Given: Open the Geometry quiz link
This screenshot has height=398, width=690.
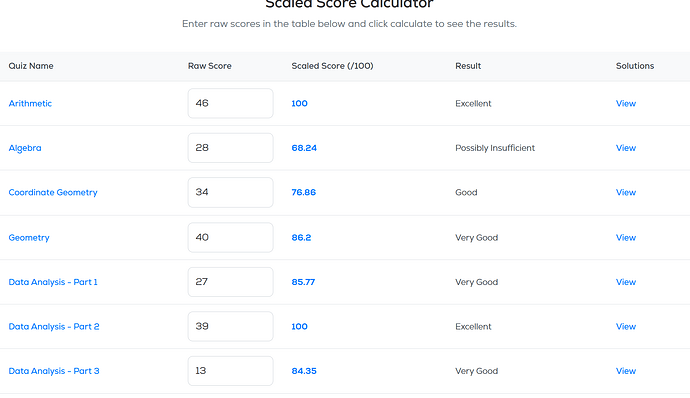Looking at the screenshot, I should [x=29, y=238].
